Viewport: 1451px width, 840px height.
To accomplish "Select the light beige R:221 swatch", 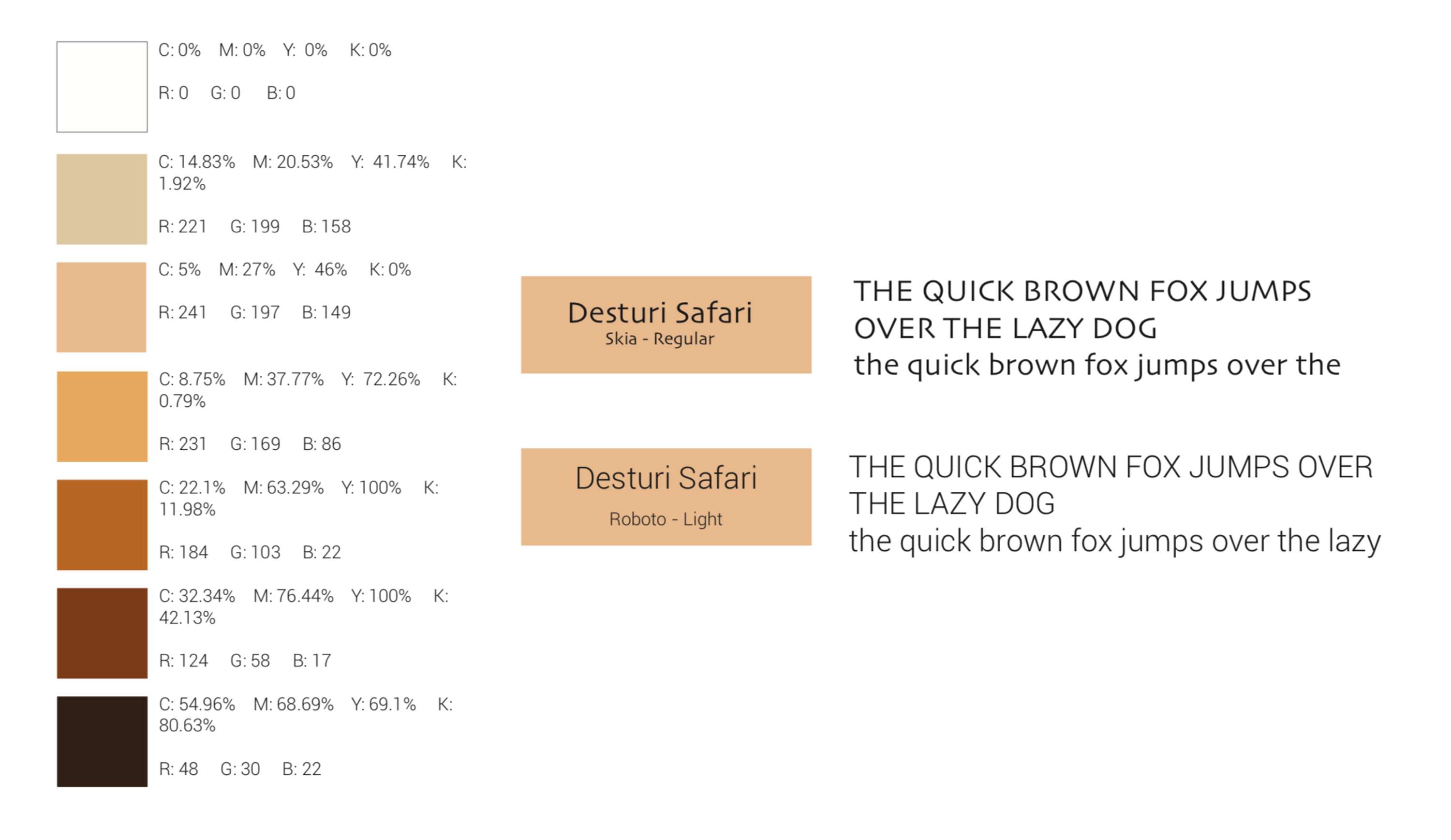I will pos(102,199).
